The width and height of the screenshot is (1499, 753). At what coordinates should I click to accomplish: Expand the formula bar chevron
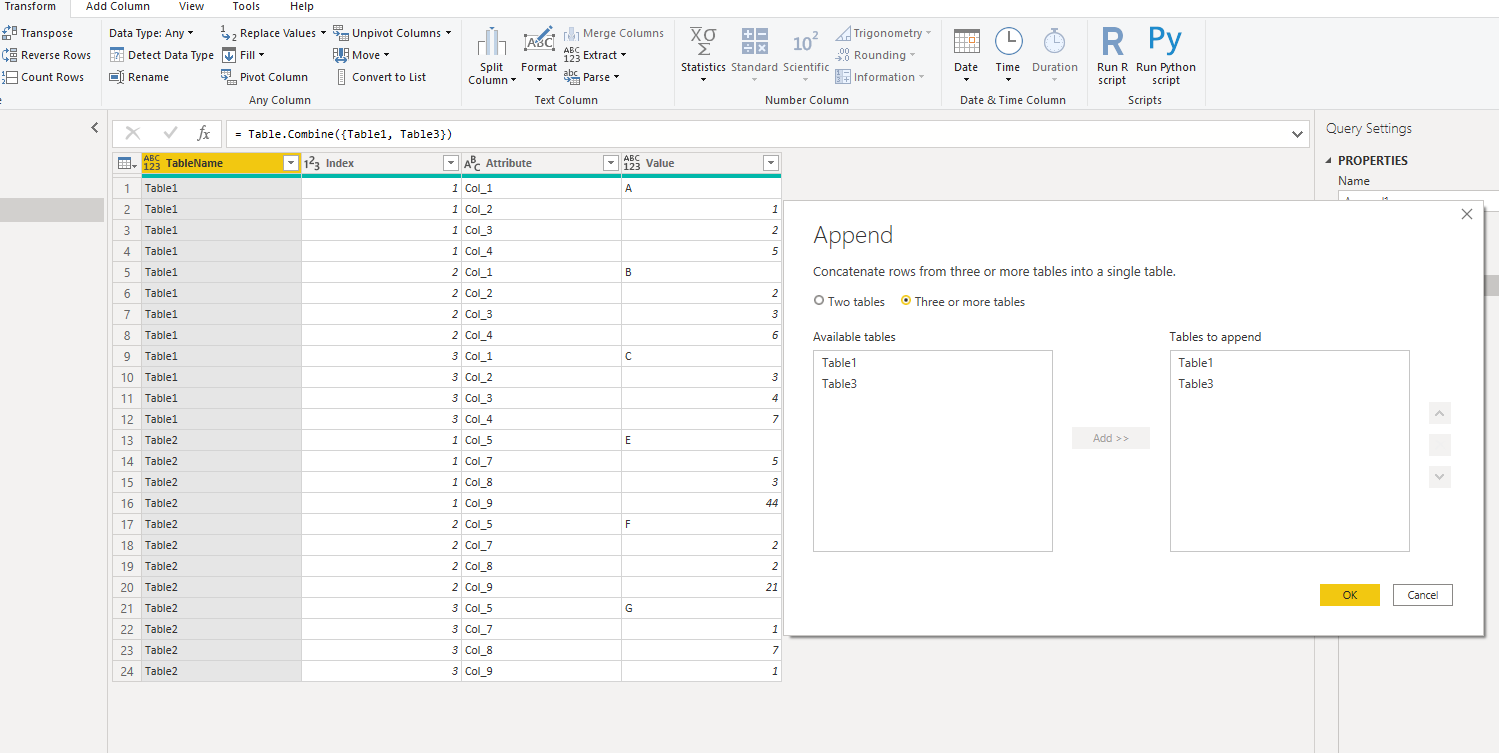tap(1298, 134)
